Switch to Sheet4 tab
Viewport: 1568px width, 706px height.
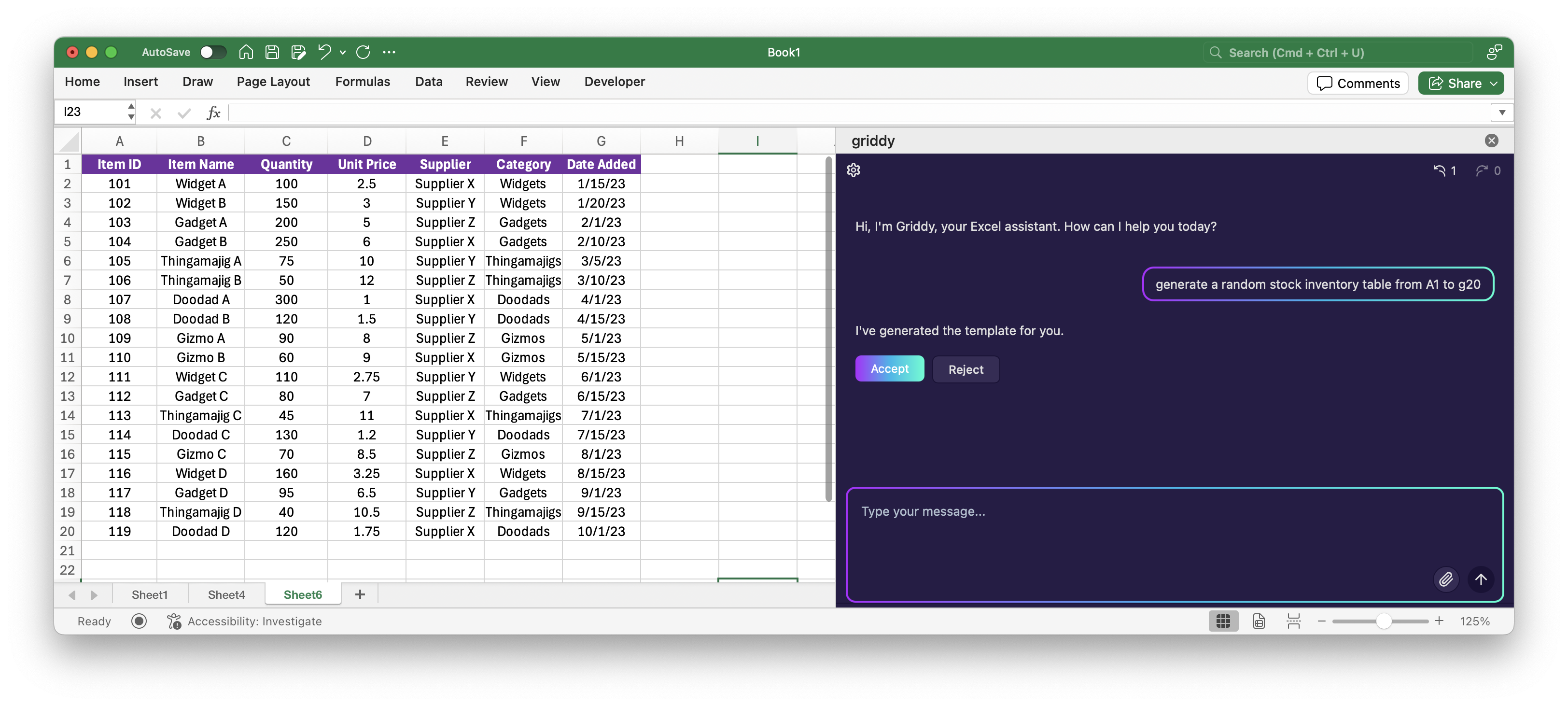(x=226, y=594)
